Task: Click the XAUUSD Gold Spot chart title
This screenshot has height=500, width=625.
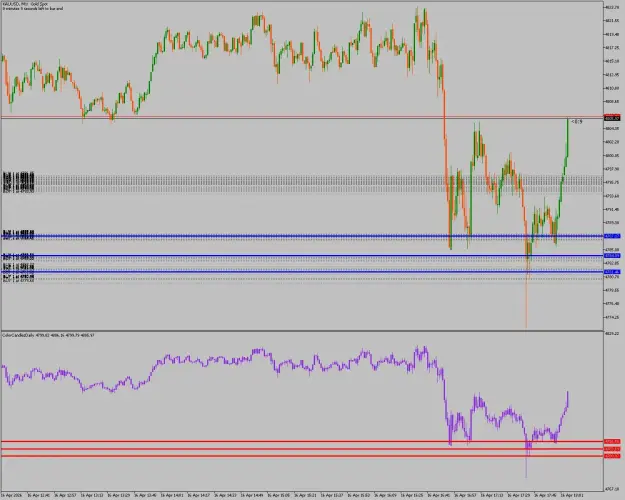Action: pyautogui.click(x=25, y=4)
